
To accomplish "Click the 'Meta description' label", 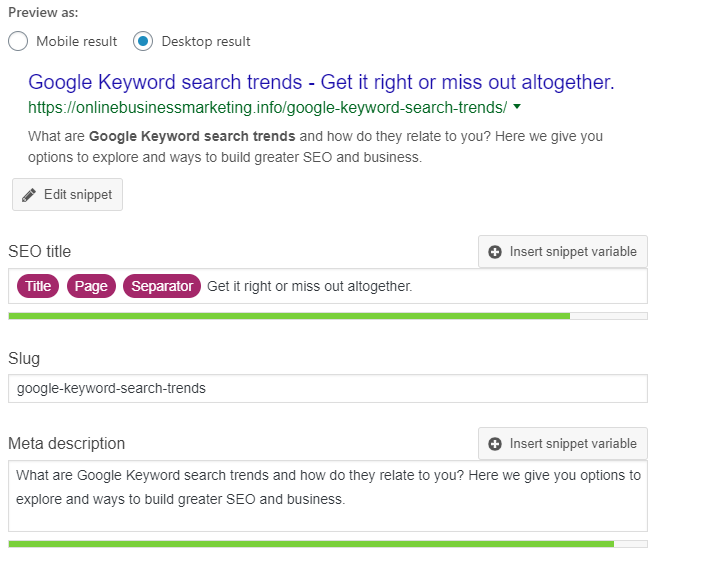I will [66, 444].
